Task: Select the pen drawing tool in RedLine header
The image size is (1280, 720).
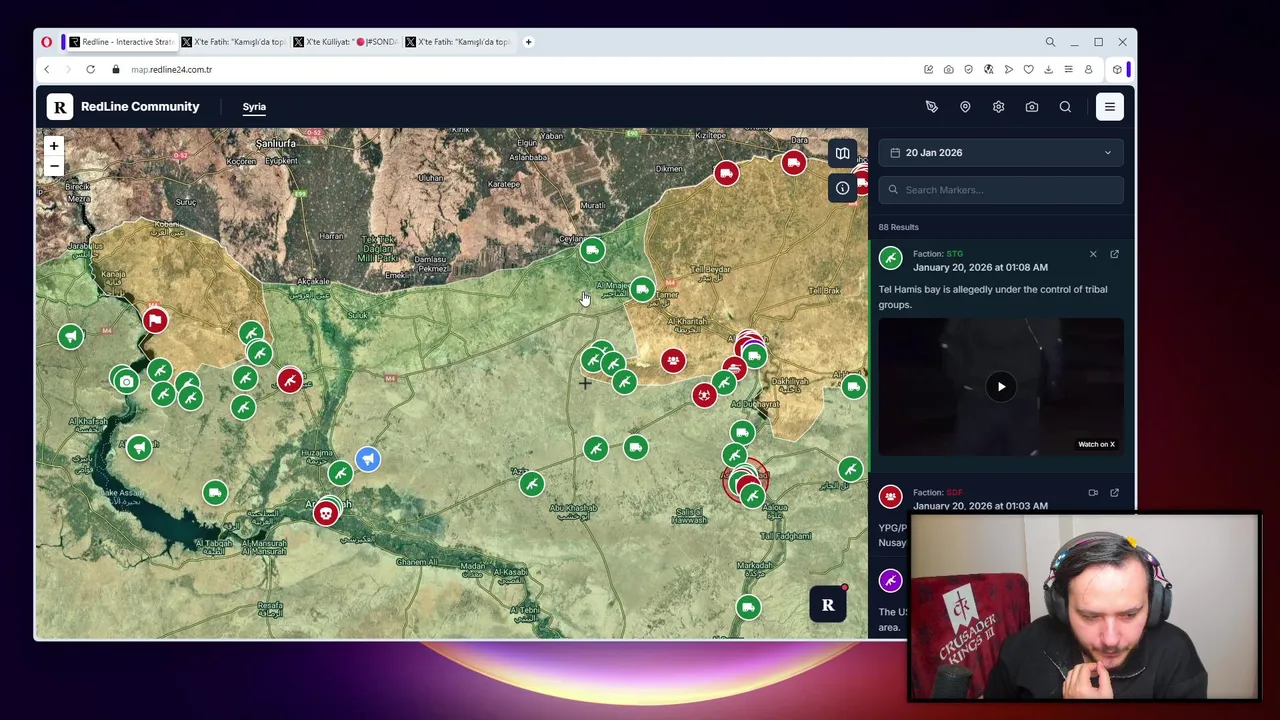Action: pos(931,107)
